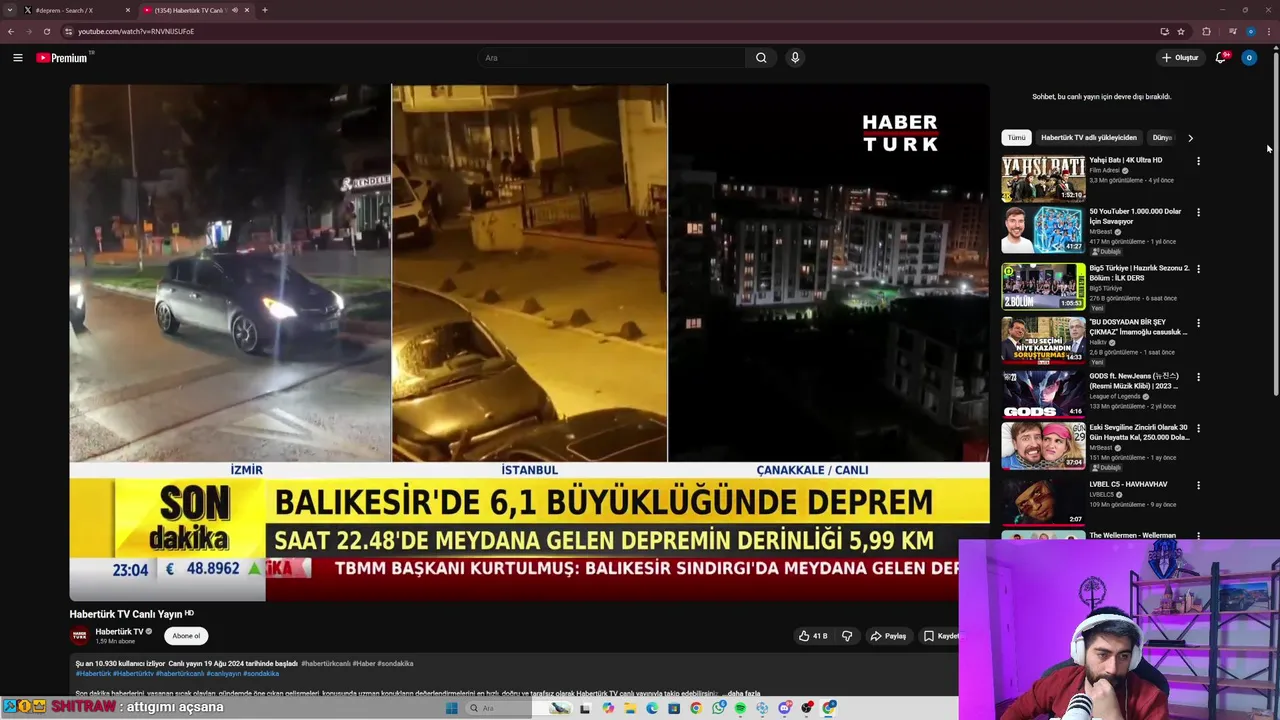Open options for Eski Sevgiline Zincirli video
The width and height of the screenshot is (1280, 720).
coord(1198,429)
